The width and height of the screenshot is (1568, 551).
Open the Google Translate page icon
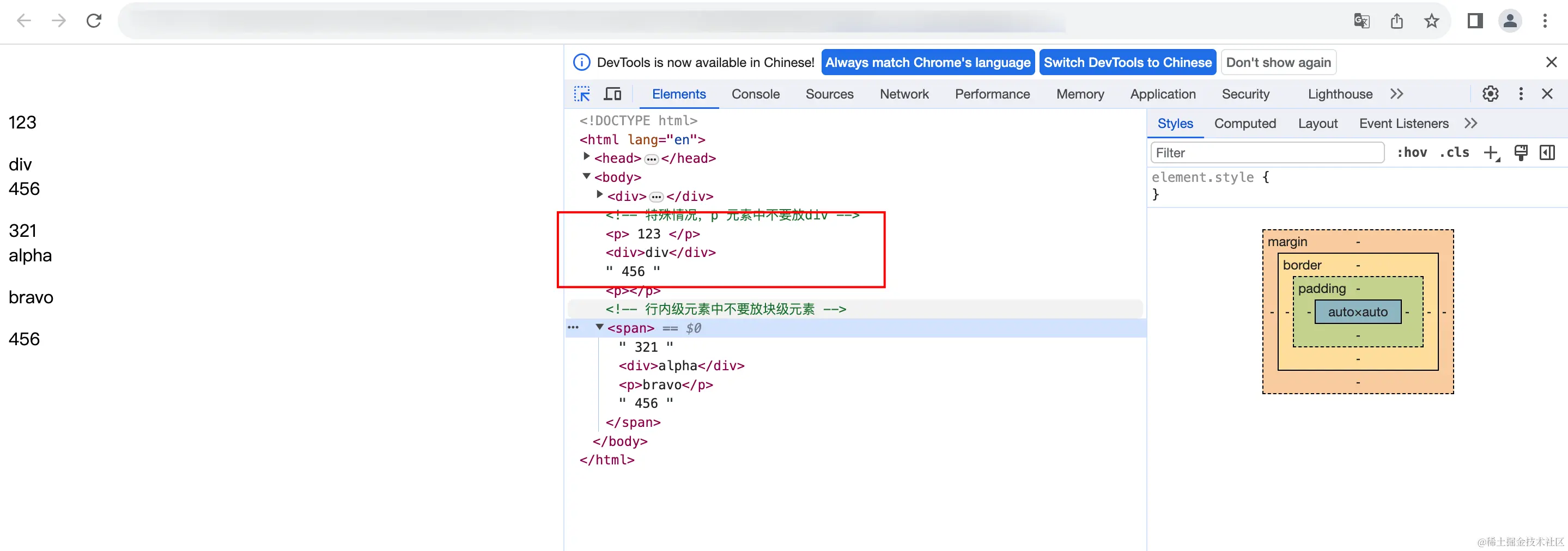1362,21
